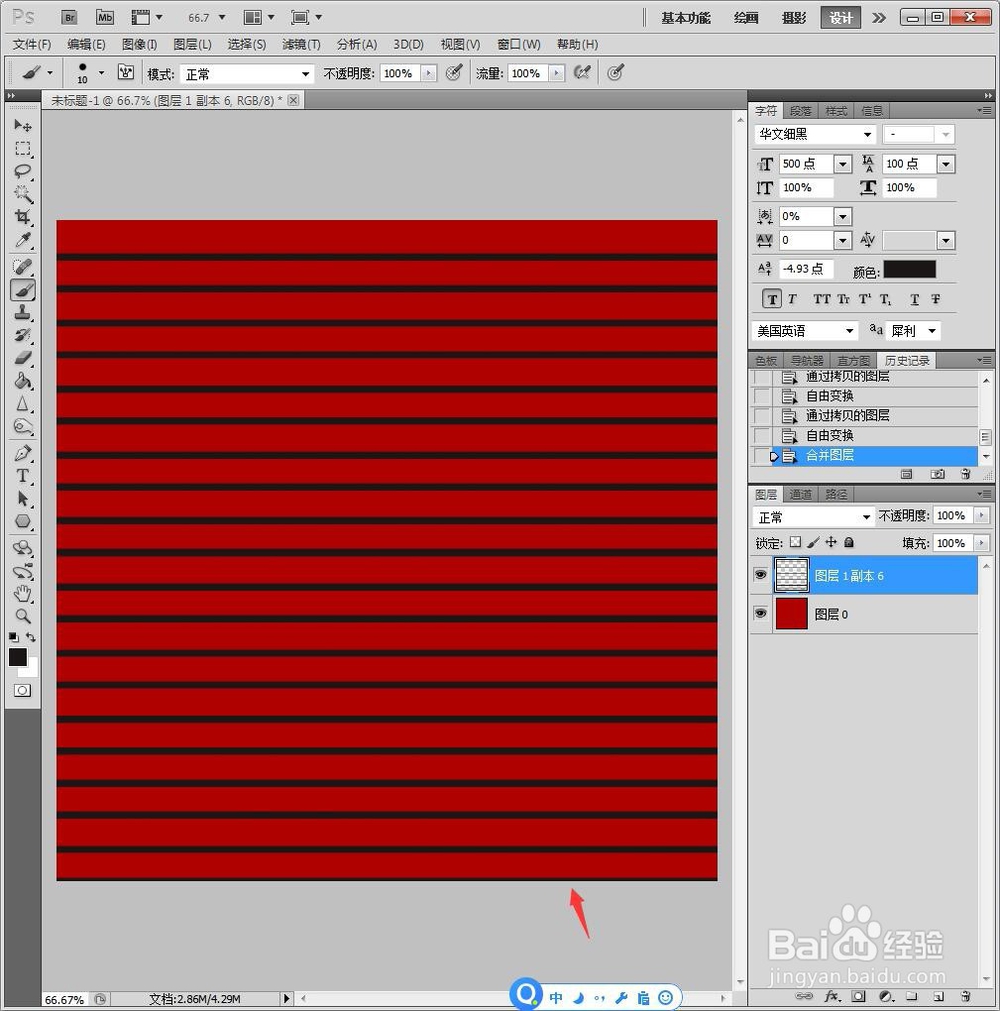Launch Adobe Bridge from top bar
Viewport: 1000px width, 1011px height.
[x=70, y=17]
